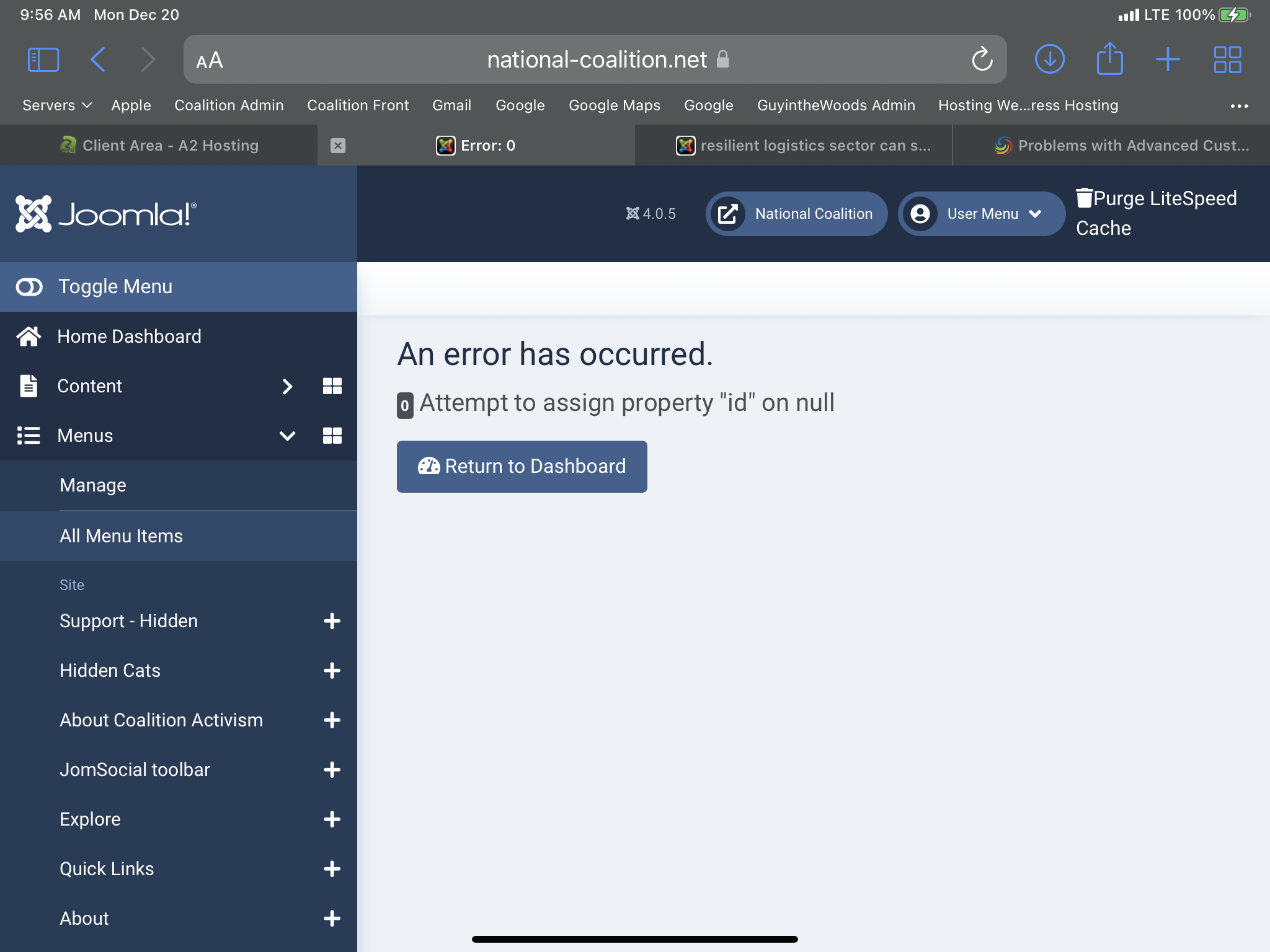Open the Servers bookmarks folder dropdown

57,105
